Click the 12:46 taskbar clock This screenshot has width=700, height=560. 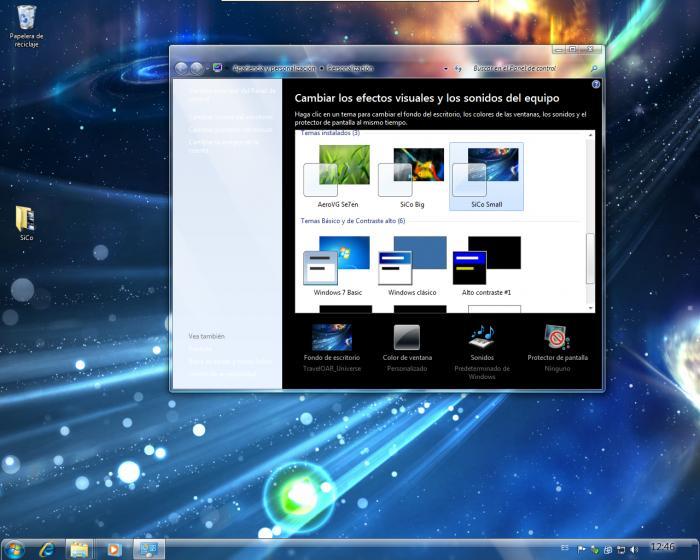tap(662, 547)
